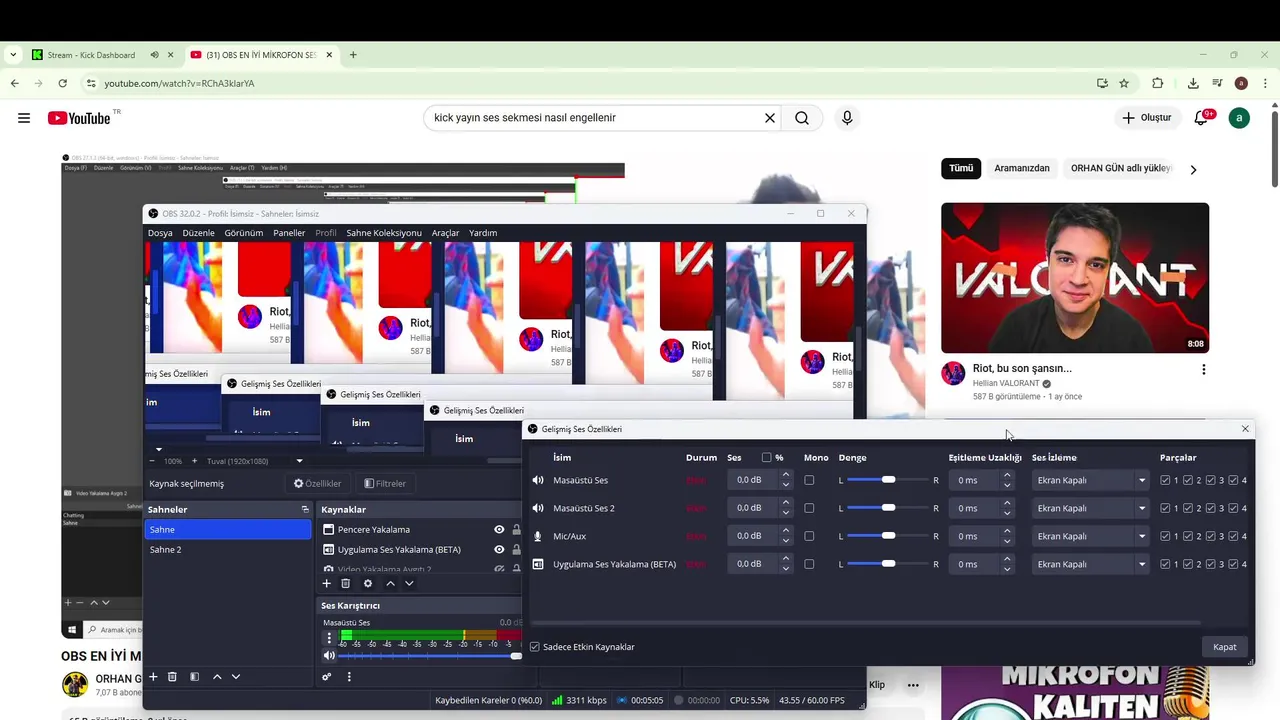Enable Mono for Masaüstü Ses
The height and width of the screenshot is (720, 1280).
tap(809, 480)
